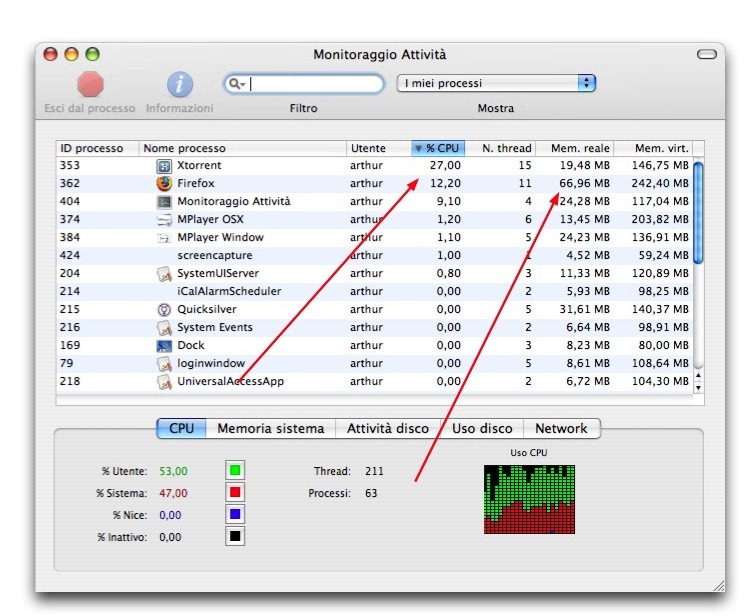Switch to the Memoria sistema tab
This screenshot has height=616, width=755.
(x=271, y=428)
